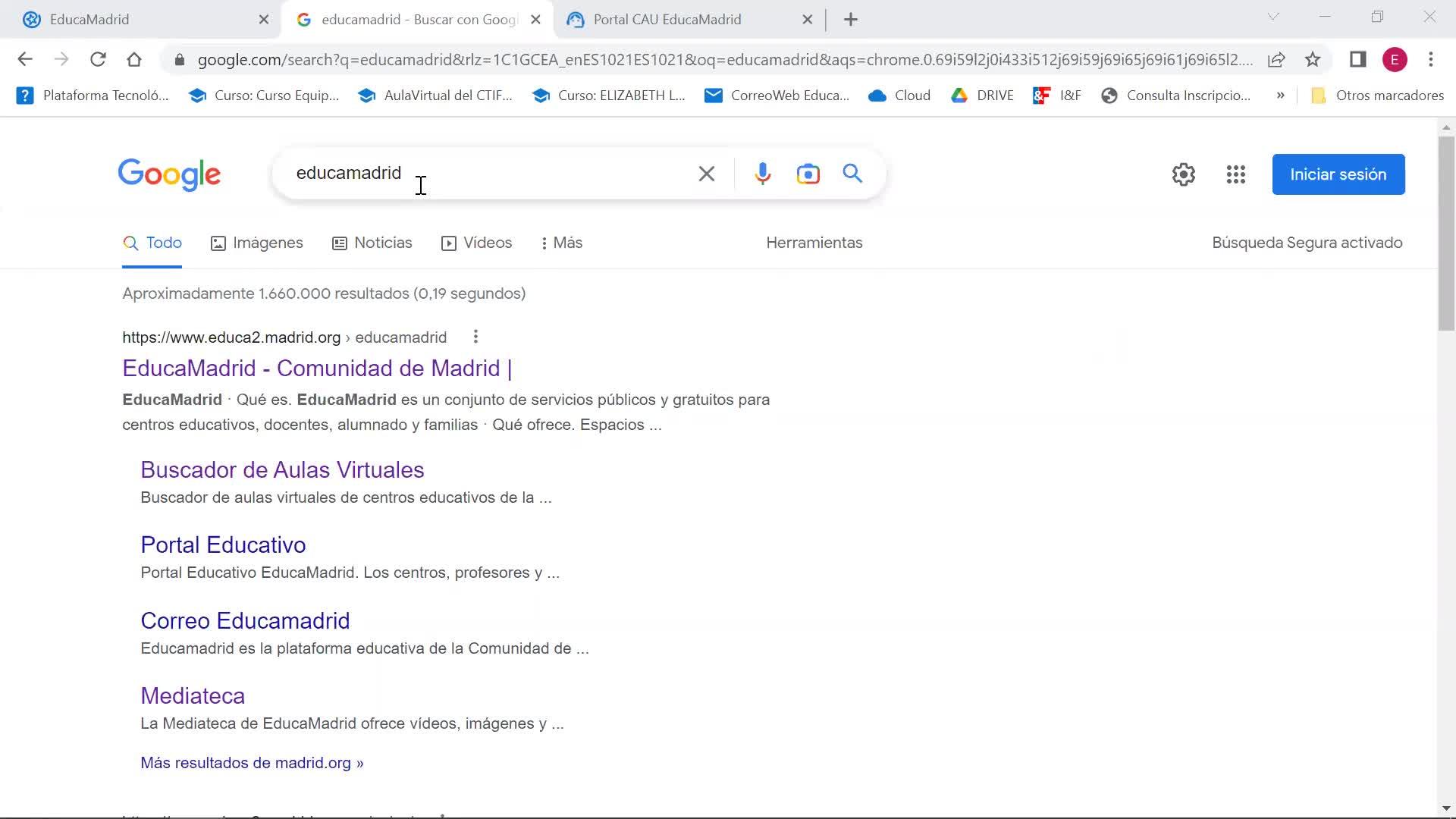
Task: Click the Iniciar sesión button
Action: pyautogui.click(x=1338, y=174)
